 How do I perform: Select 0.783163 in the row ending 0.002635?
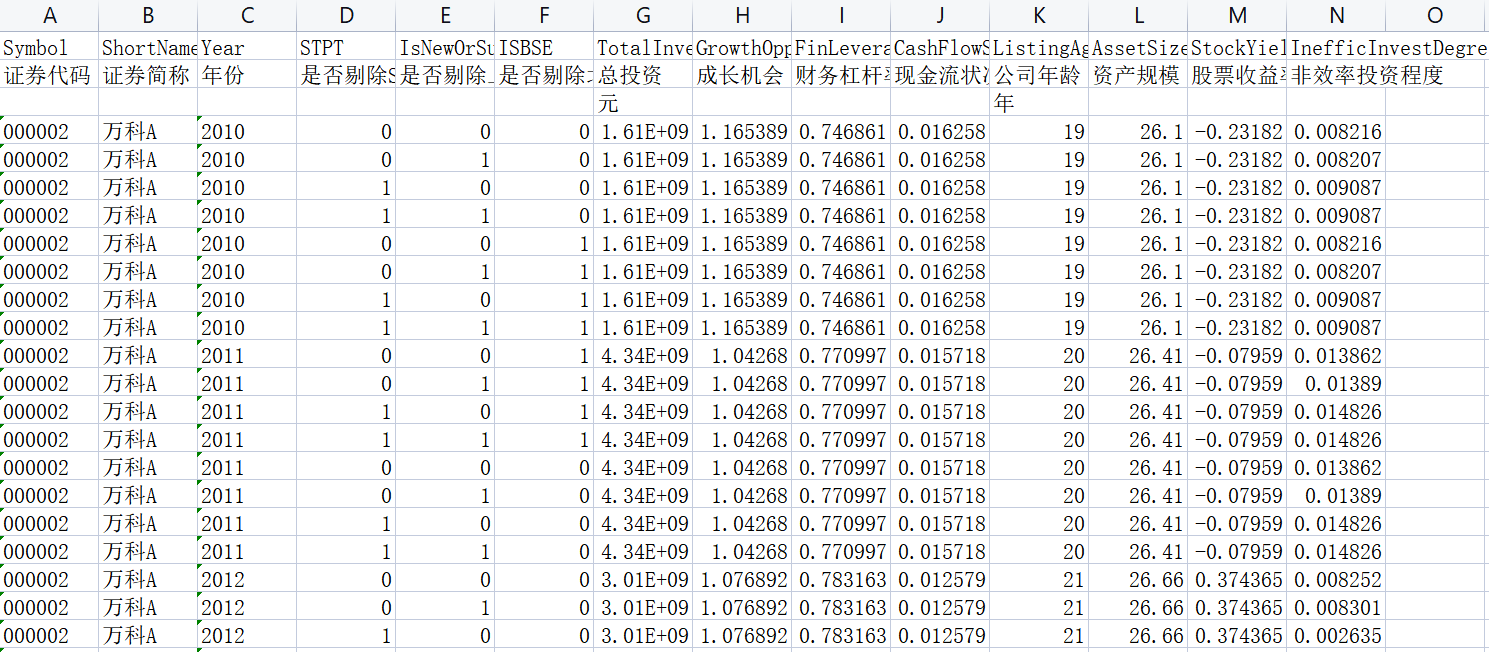pos(842,636)
